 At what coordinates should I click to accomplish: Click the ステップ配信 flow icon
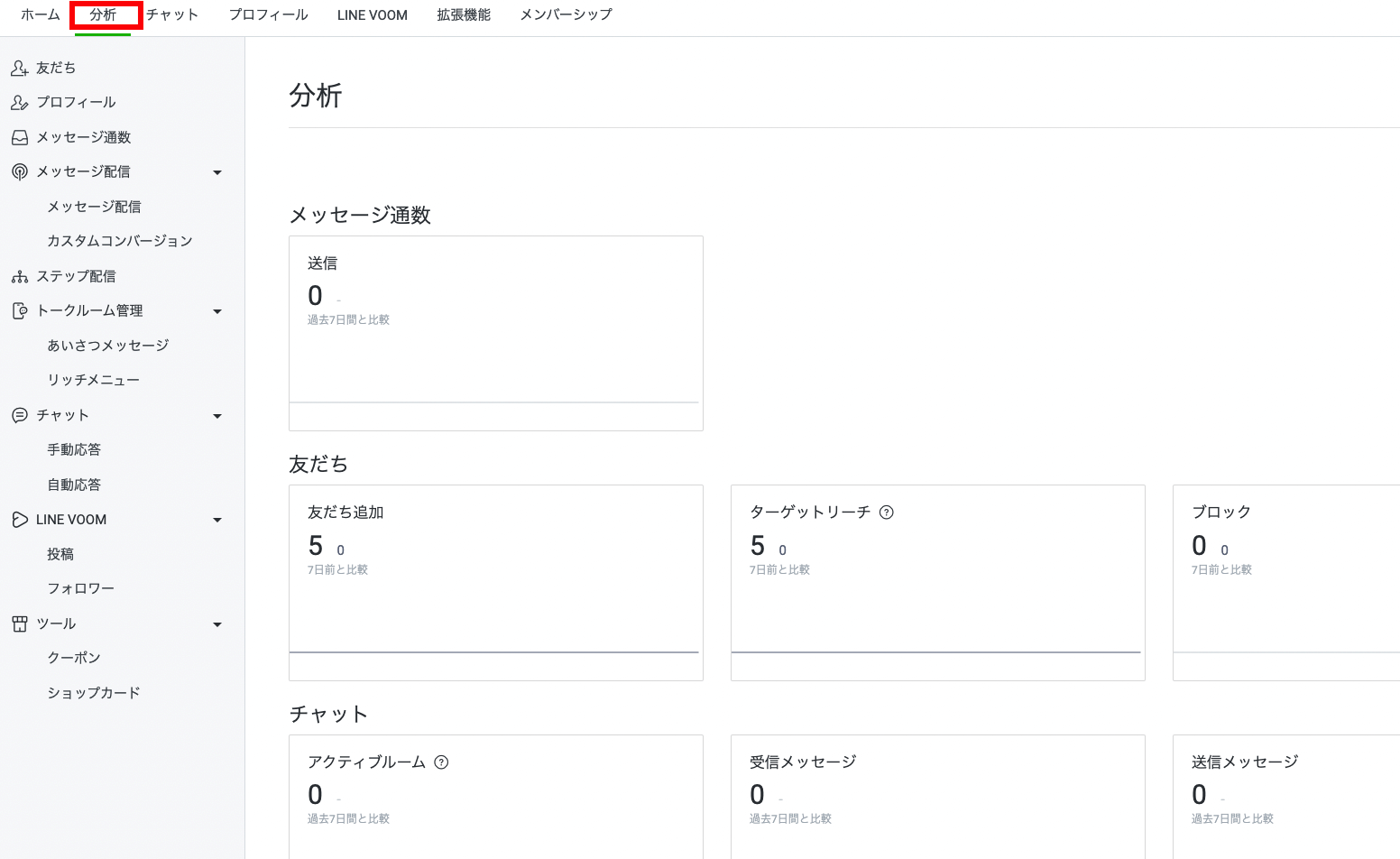pyautogui.click(x=19, y=276)
